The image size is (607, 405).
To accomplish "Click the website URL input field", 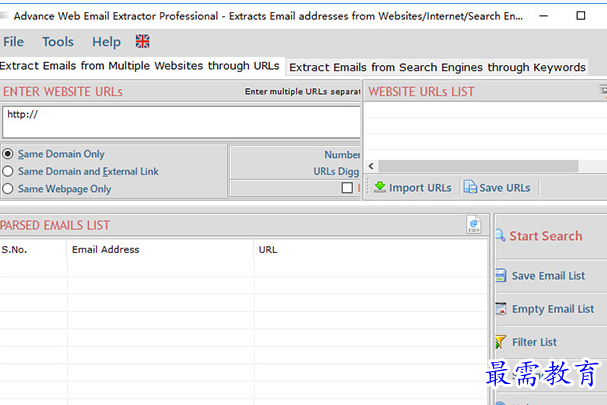I will [x=181, y=122].
